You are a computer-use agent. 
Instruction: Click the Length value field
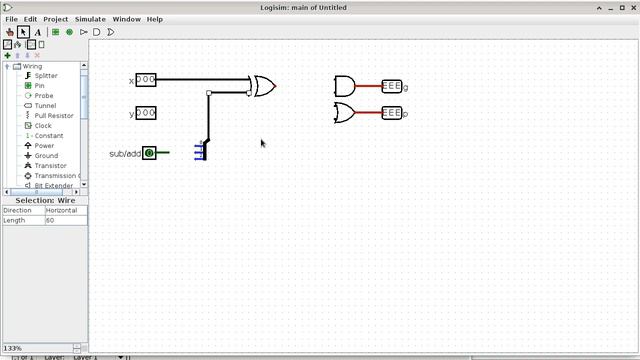point(66,220)
